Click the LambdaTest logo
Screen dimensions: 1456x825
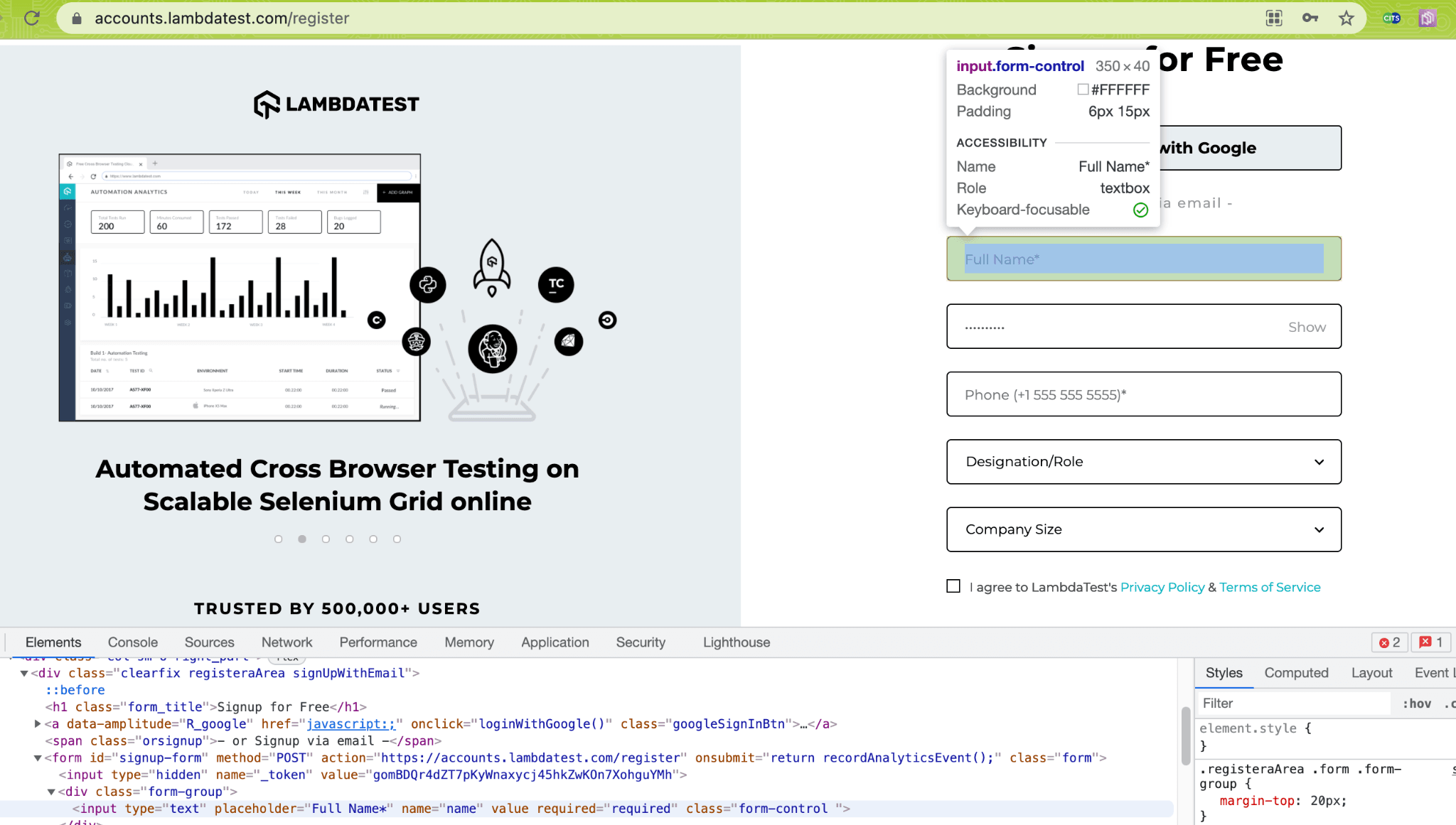pyautogui.click(x=336, y=104)
